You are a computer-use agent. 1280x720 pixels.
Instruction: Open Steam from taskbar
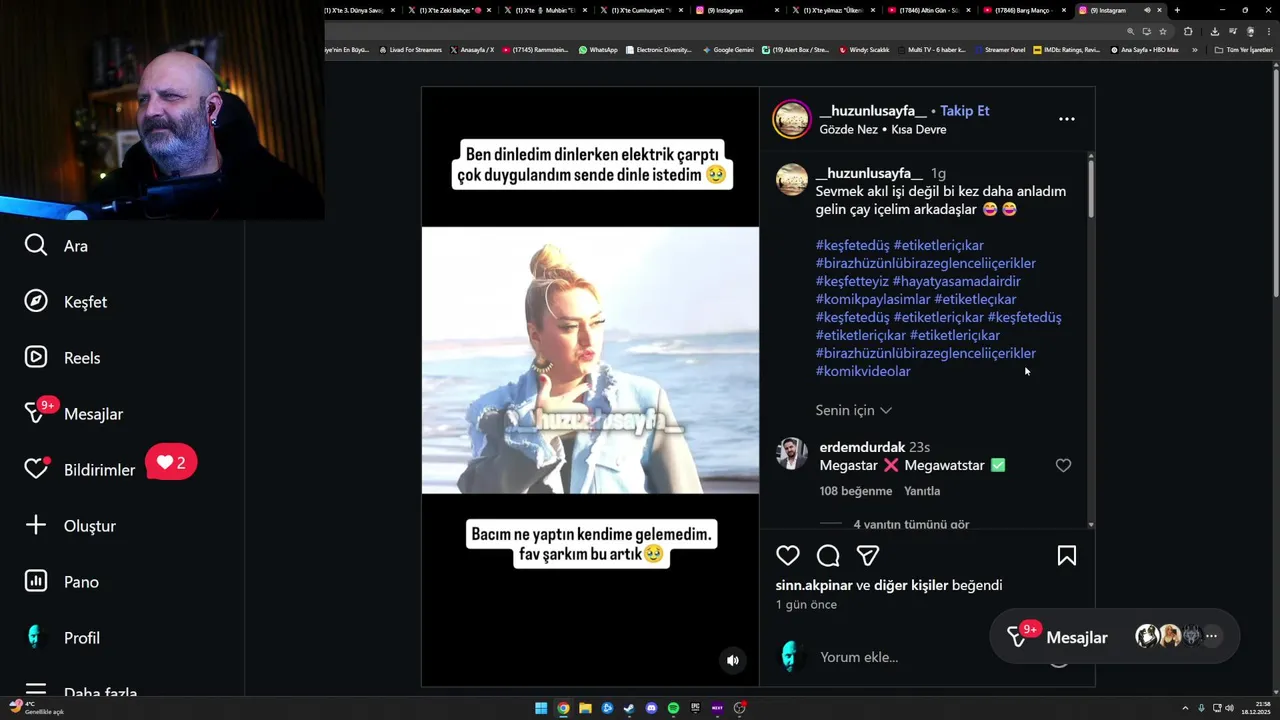pyautogui.click(x=629, y=708)
